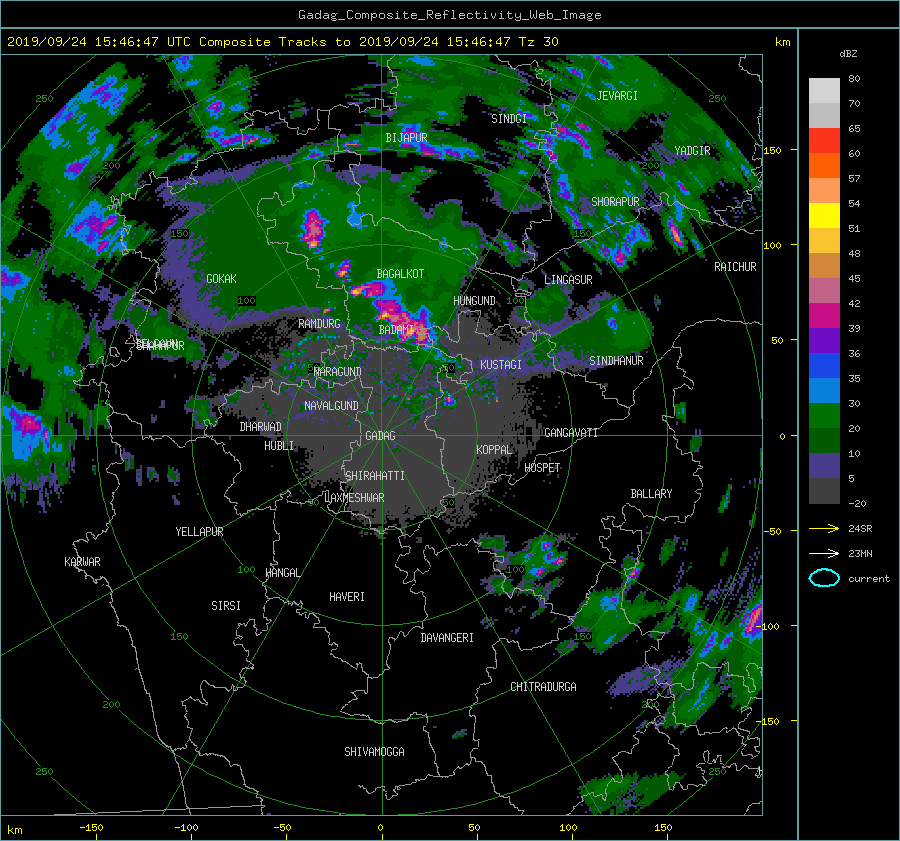Viewport: 900px width, 841px height.
Task: Select the NARAGUND city label
Action: (x=338, y=372)
